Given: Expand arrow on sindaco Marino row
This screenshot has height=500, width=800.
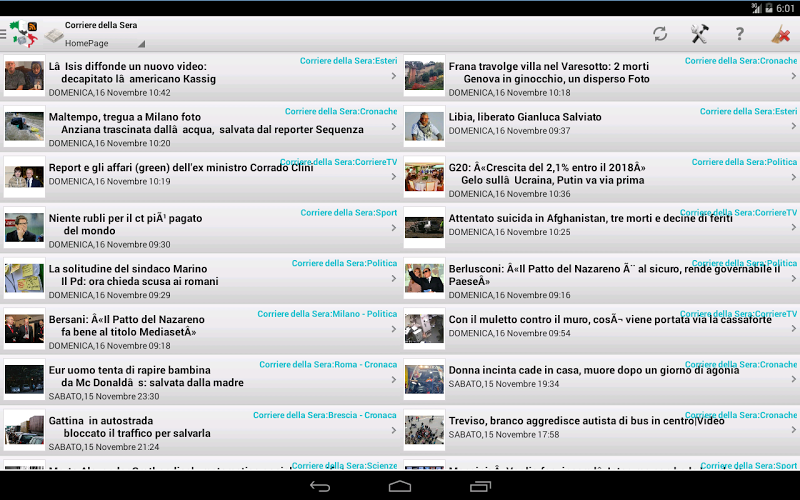Looking at the screenshot, I should (x=393, y=278).
